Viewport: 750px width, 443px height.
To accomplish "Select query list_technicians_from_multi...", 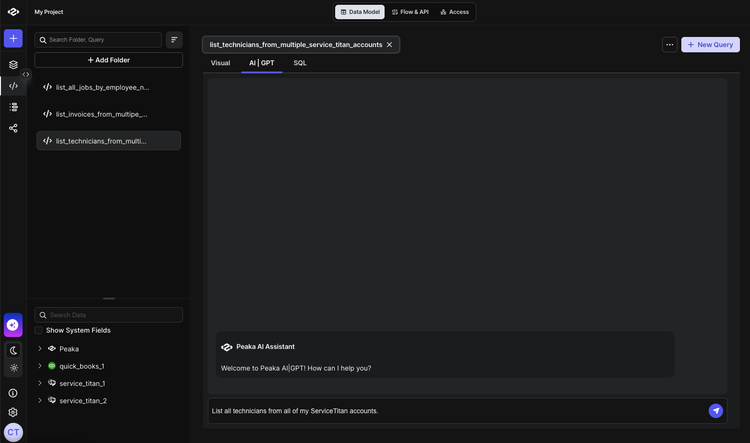I will [x=109, y=141].
